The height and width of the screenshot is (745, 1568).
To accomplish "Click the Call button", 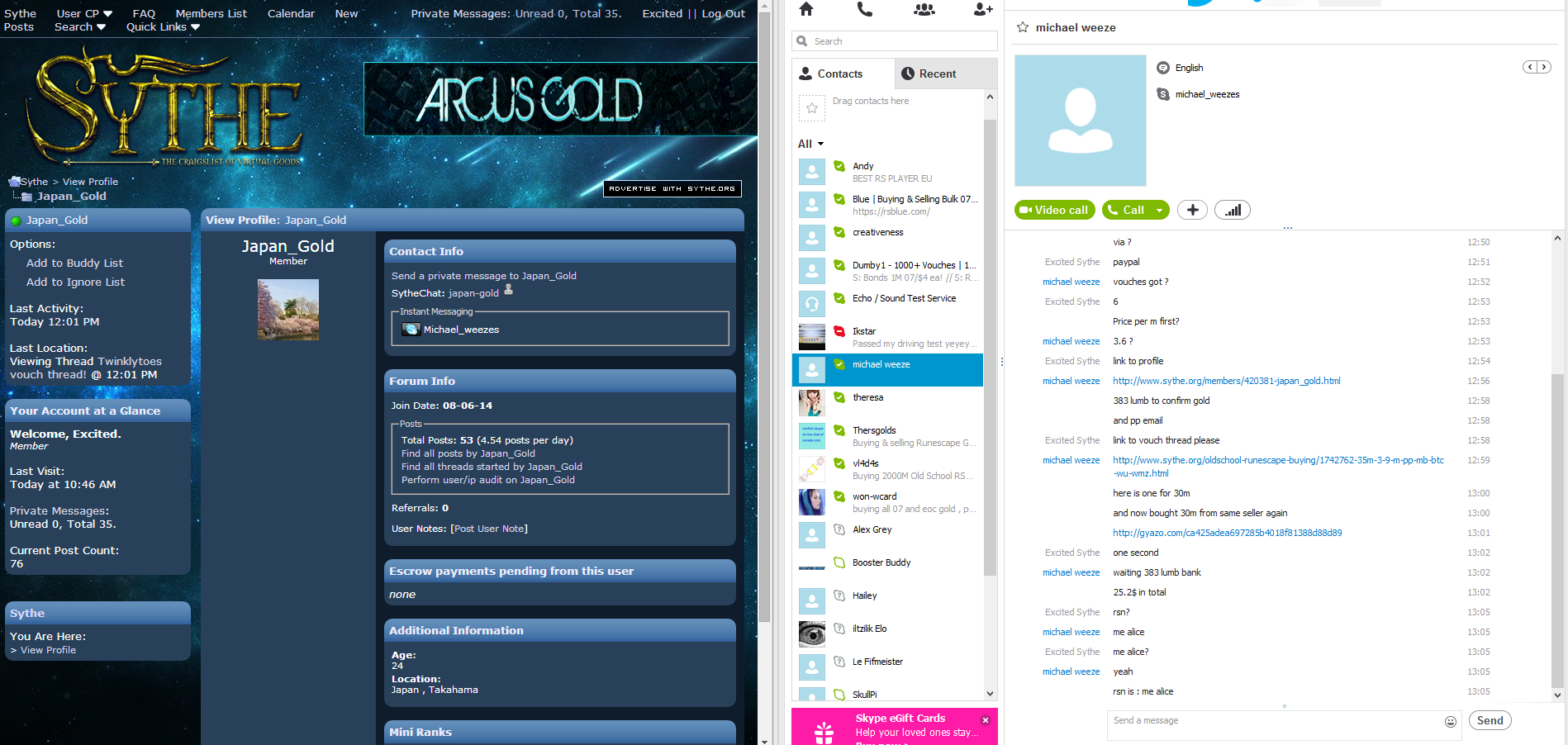I will (x=1127, y=210).
